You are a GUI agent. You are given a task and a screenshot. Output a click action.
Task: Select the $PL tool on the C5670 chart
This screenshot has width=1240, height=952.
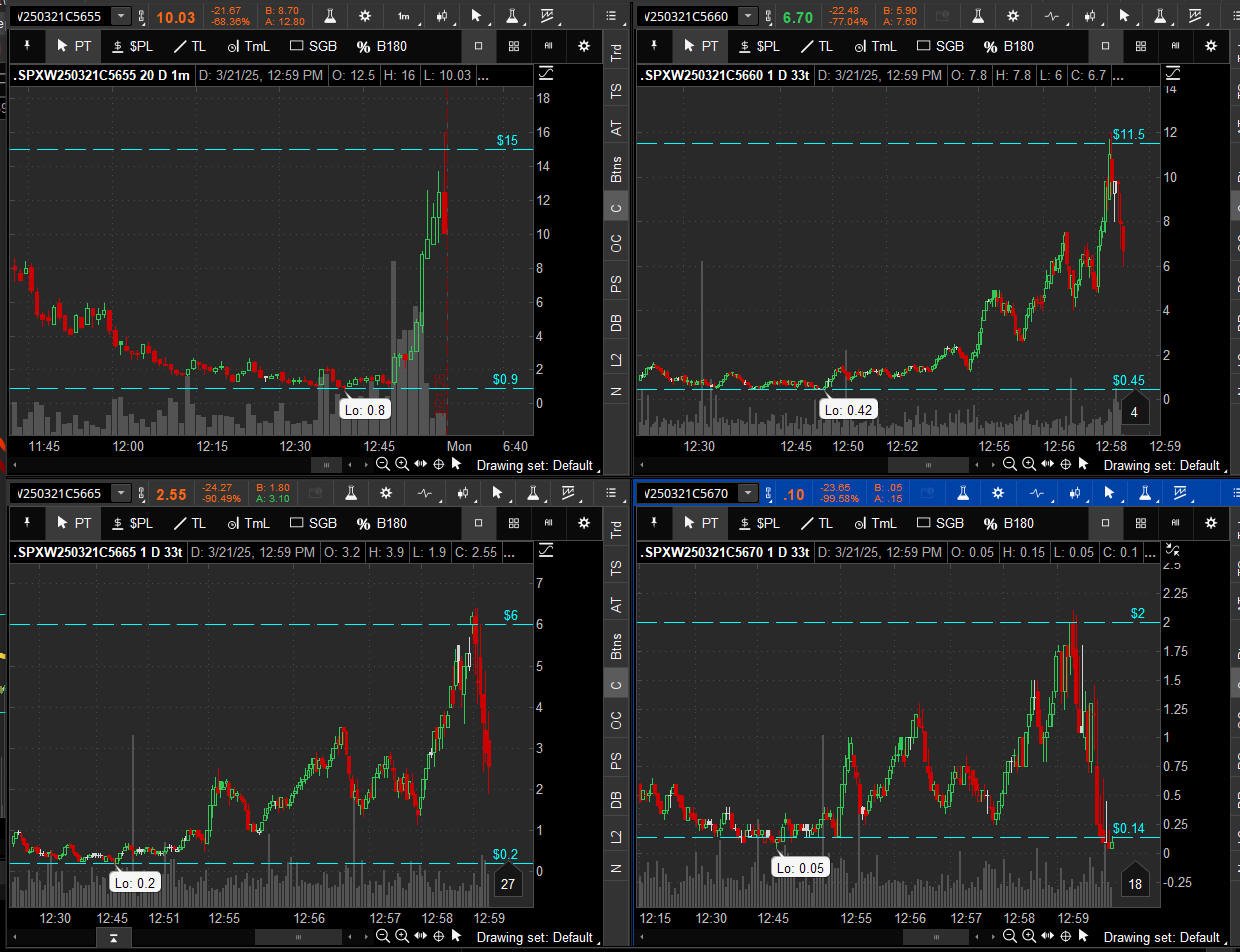pyautogui.click(x=760, y=523)
